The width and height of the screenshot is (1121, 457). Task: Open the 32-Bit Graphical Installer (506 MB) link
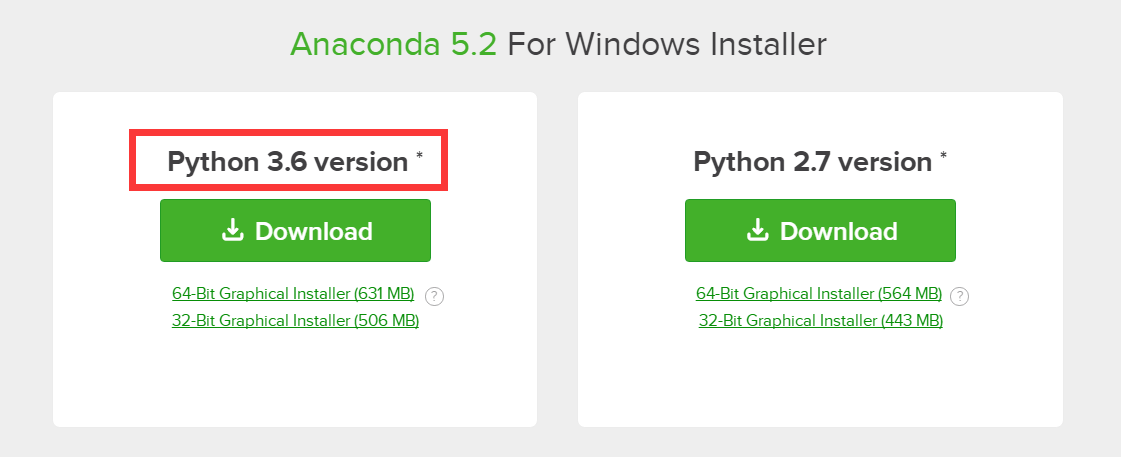tap(295, 321)
